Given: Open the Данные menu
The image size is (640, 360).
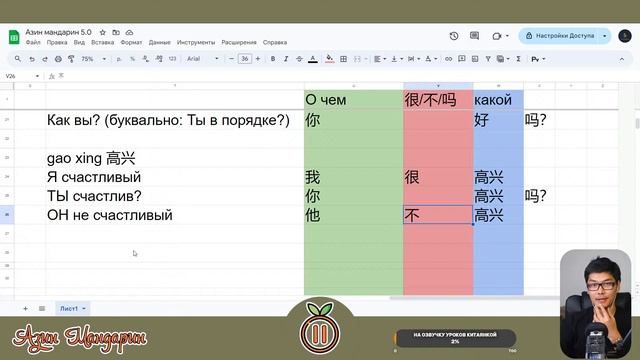Looking at the screenshot, I should coord(160,42).
